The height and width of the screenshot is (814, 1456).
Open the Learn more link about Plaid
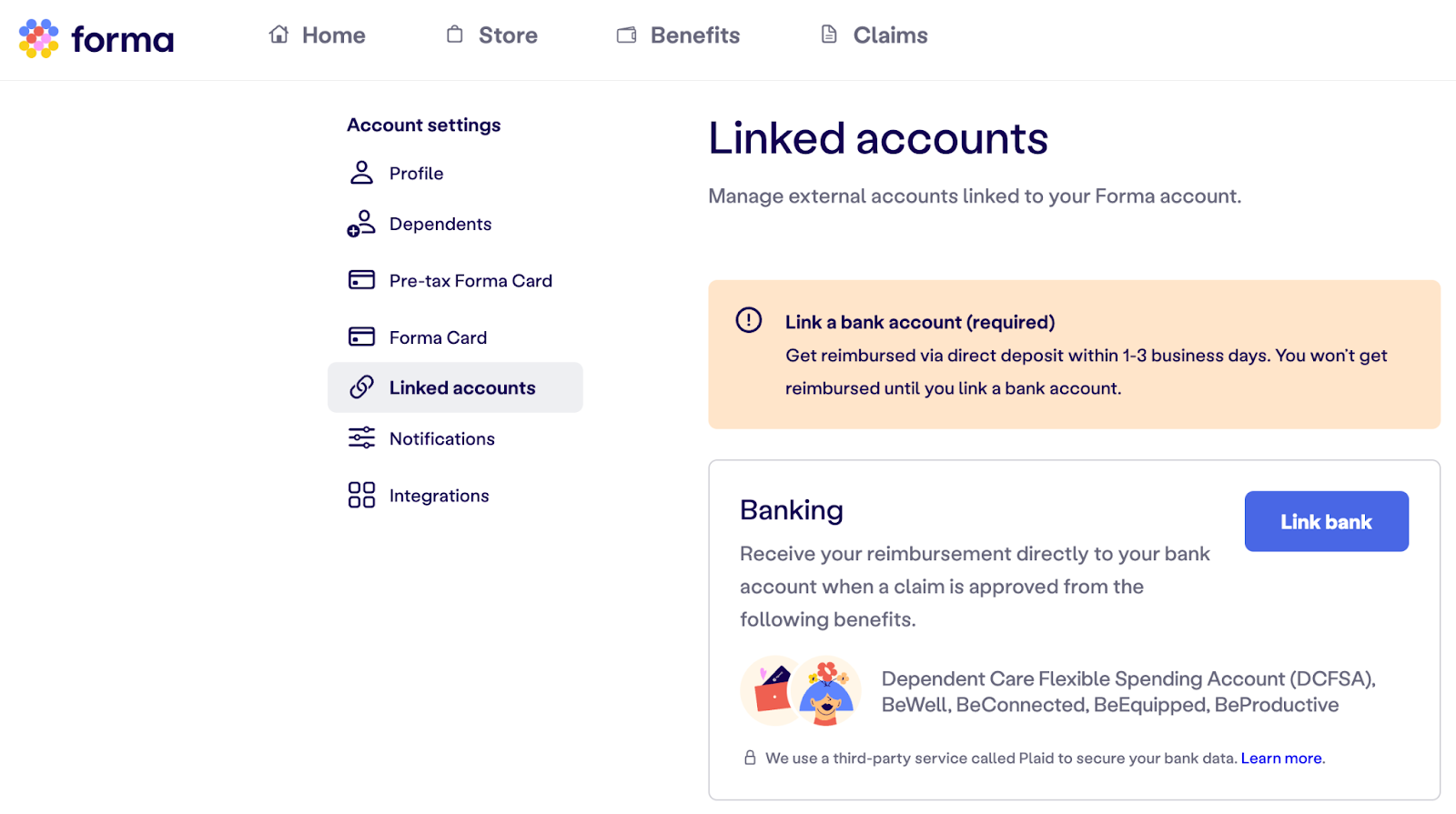point(1281,759)
